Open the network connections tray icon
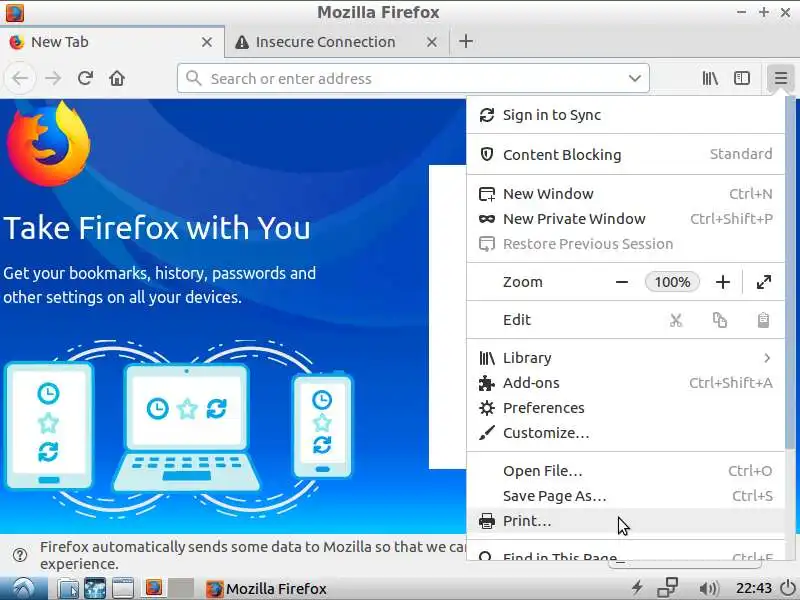Viewport: 800px width, 600px height. [x=667, y=588]
